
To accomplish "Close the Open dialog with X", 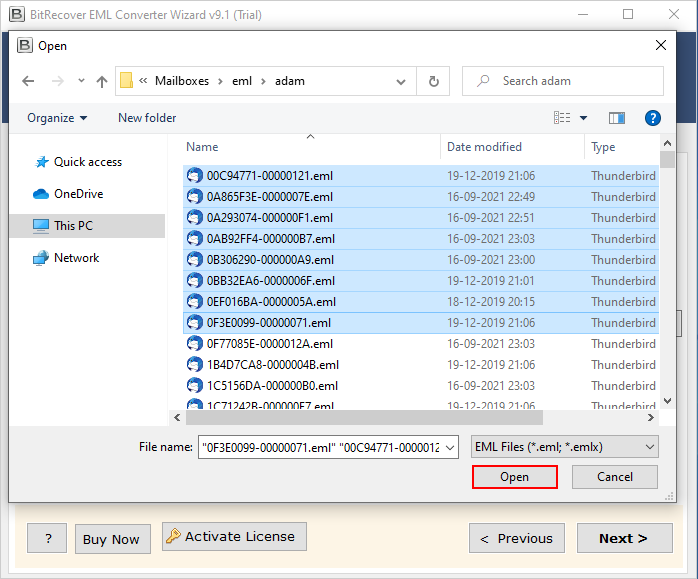I will tap(661, 45).
